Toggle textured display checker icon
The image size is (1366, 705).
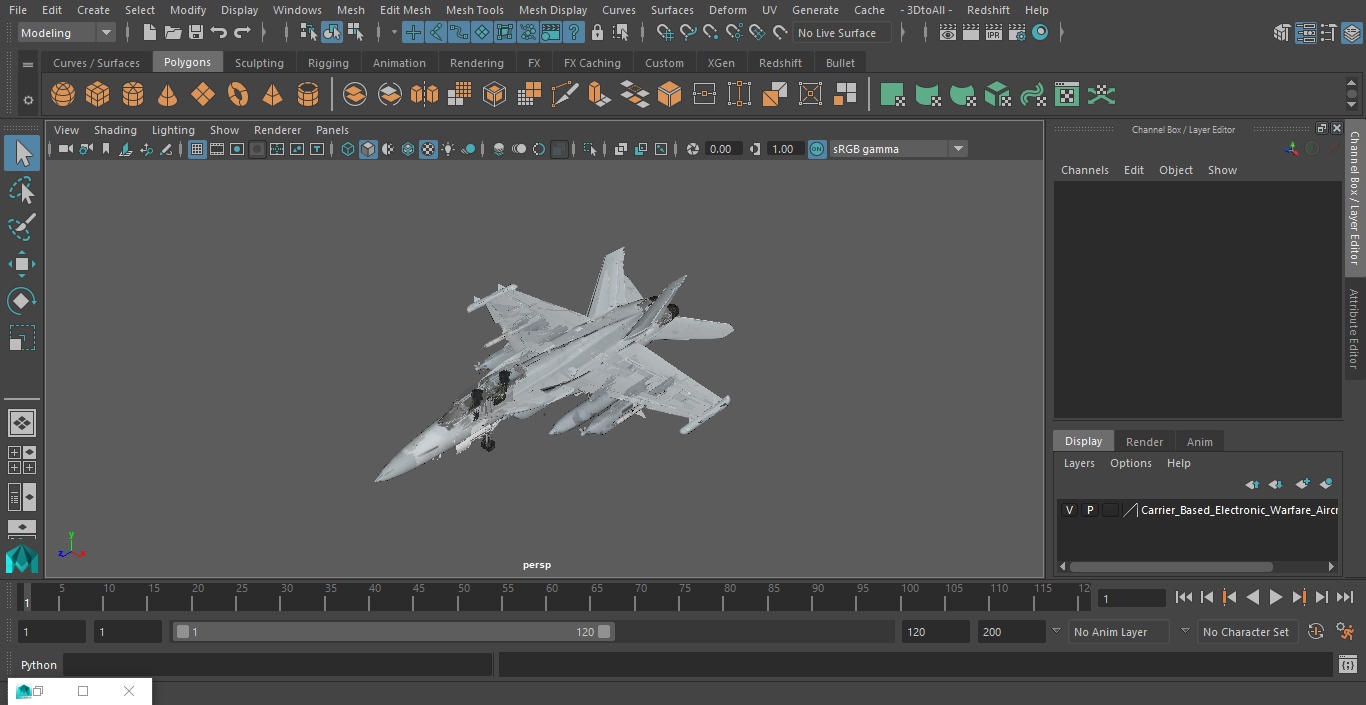tap(428, 149)
